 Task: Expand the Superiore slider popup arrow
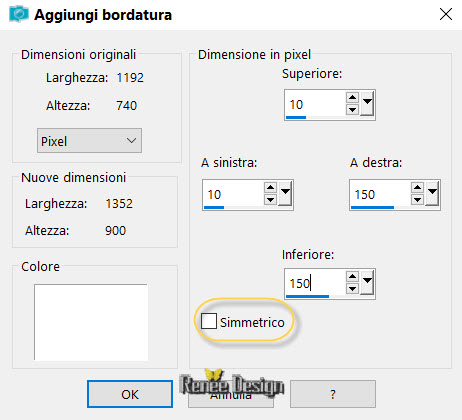tap(367, 104)
